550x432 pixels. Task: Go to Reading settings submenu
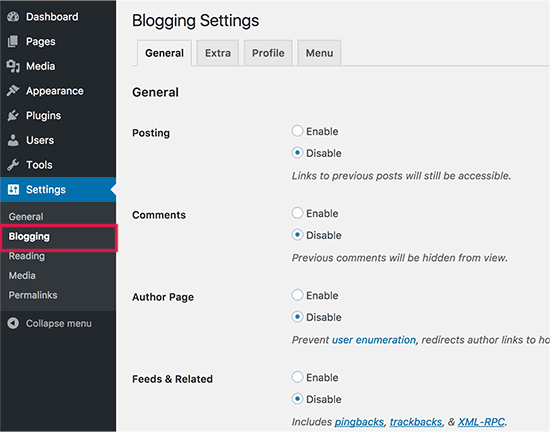[x=27, y=256]
